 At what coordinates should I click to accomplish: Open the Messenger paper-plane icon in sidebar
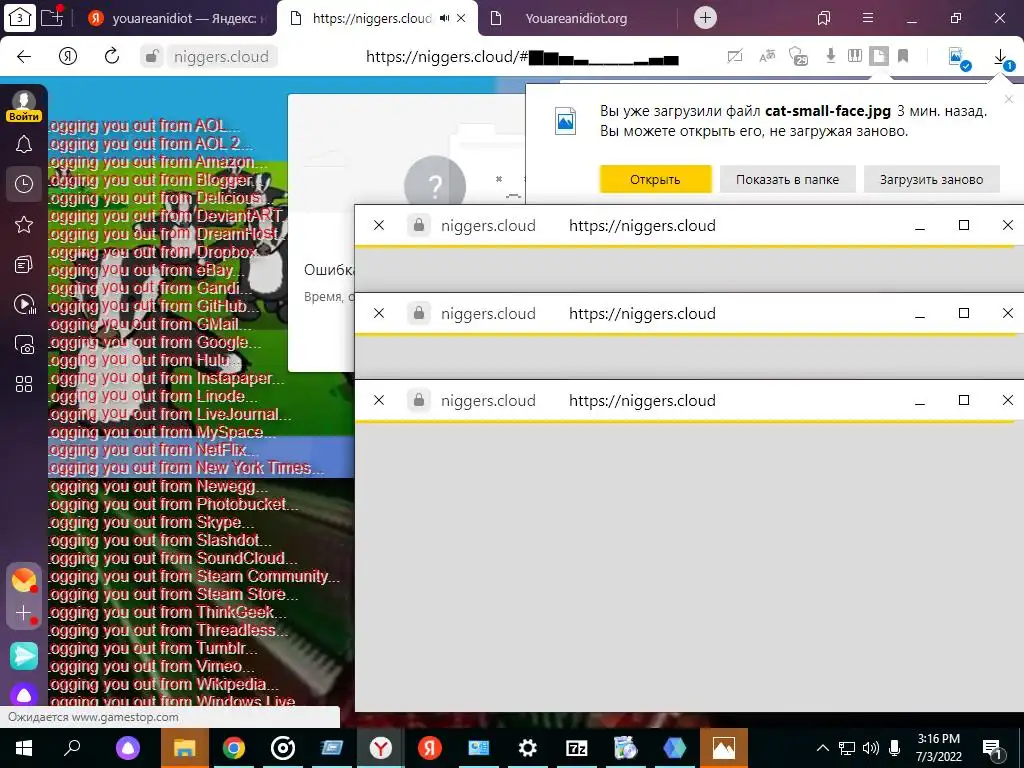tap(24, 656)
